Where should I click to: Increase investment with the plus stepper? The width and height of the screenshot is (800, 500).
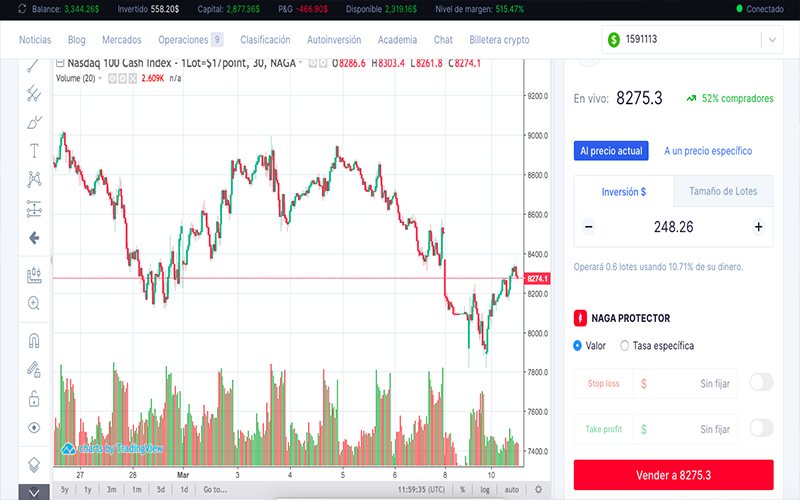(x=758, y=227)
